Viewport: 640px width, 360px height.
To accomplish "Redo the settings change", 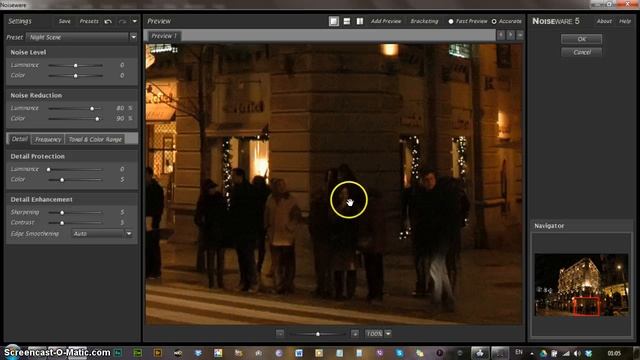I will 122,21.
